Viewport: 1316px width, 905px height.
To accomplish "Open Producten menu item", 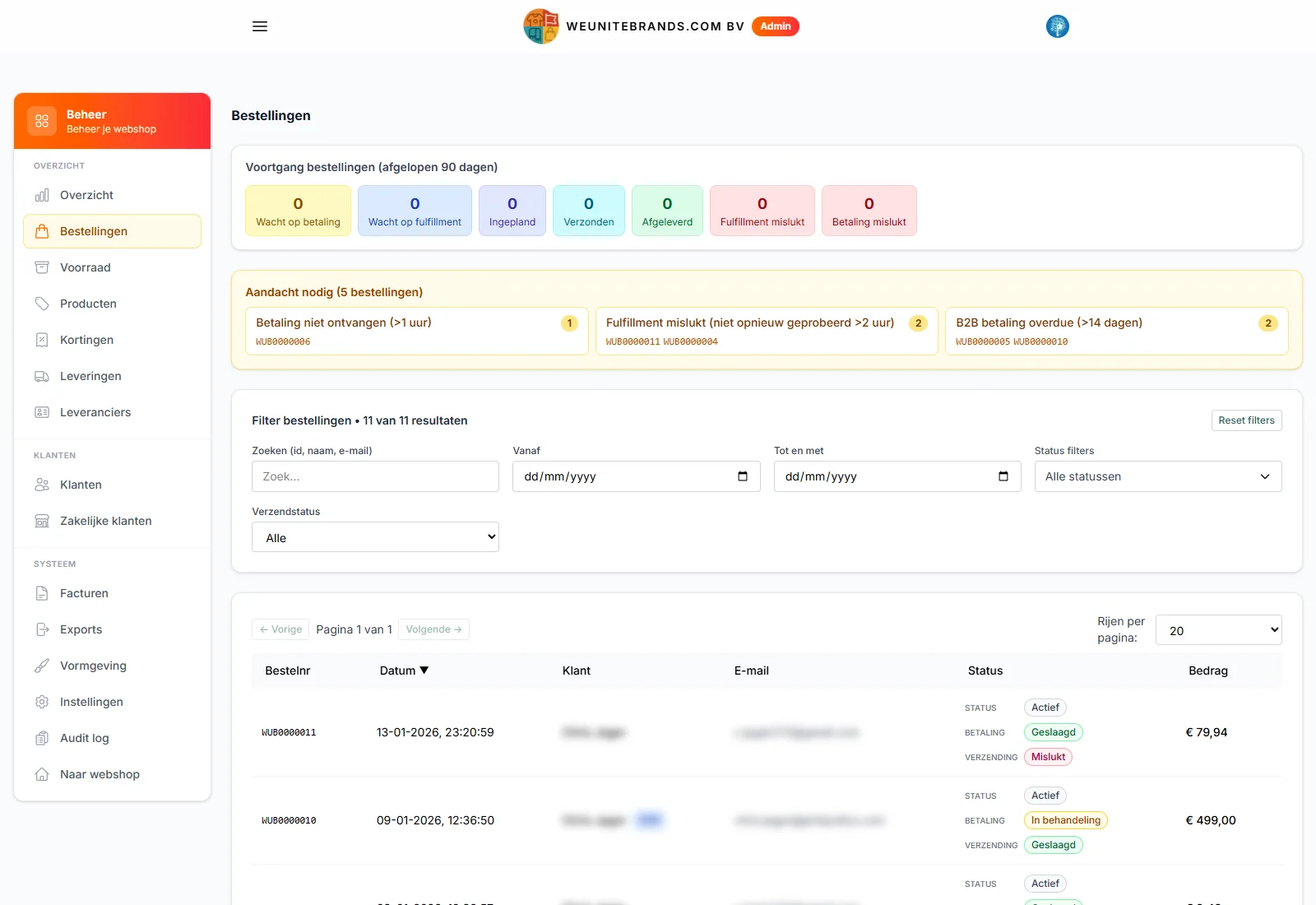I will coord(112,304).
